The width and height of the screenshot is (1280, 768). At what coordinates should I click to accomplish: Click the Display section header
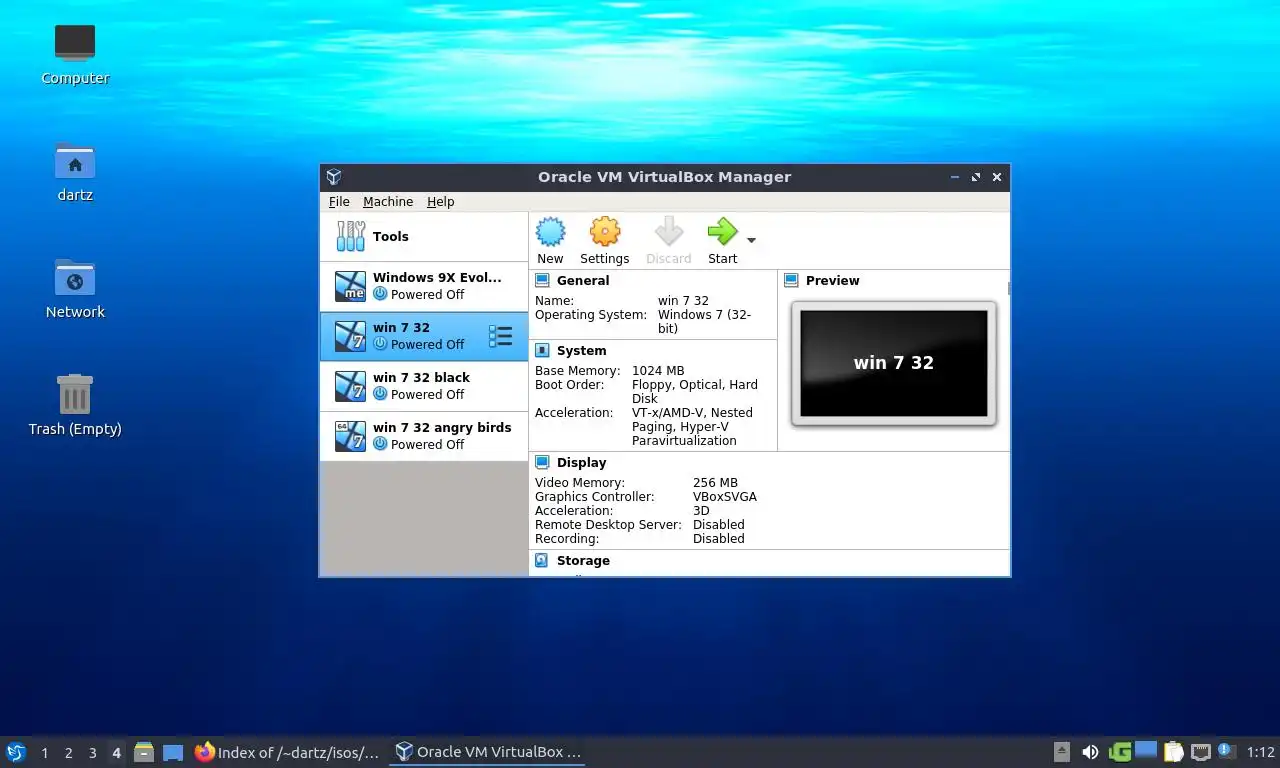(x=581, y=463)
